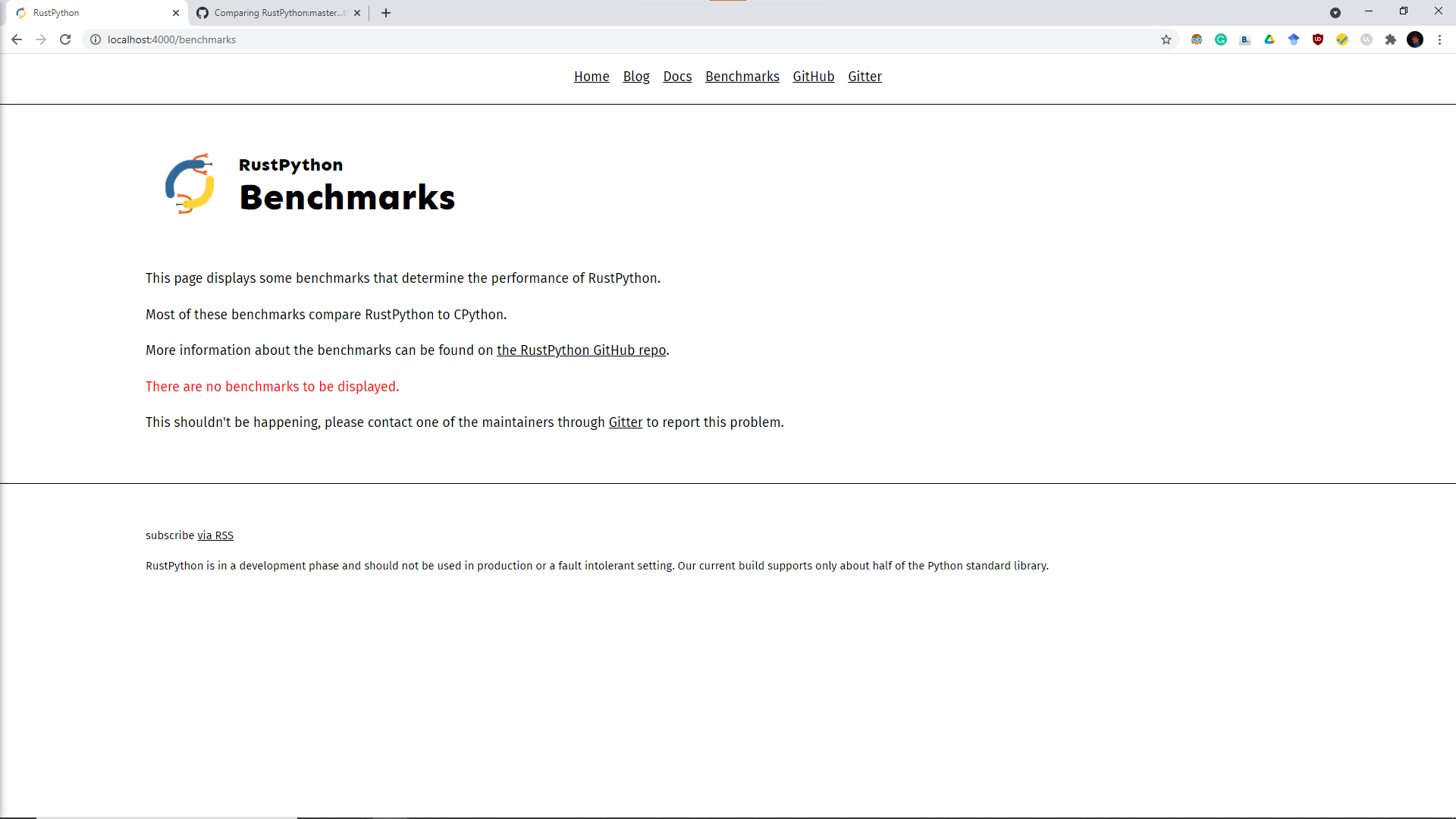Open the Benchmarks navigation link
Viewport: 1456px width, 819px height.
pos(742,77)
